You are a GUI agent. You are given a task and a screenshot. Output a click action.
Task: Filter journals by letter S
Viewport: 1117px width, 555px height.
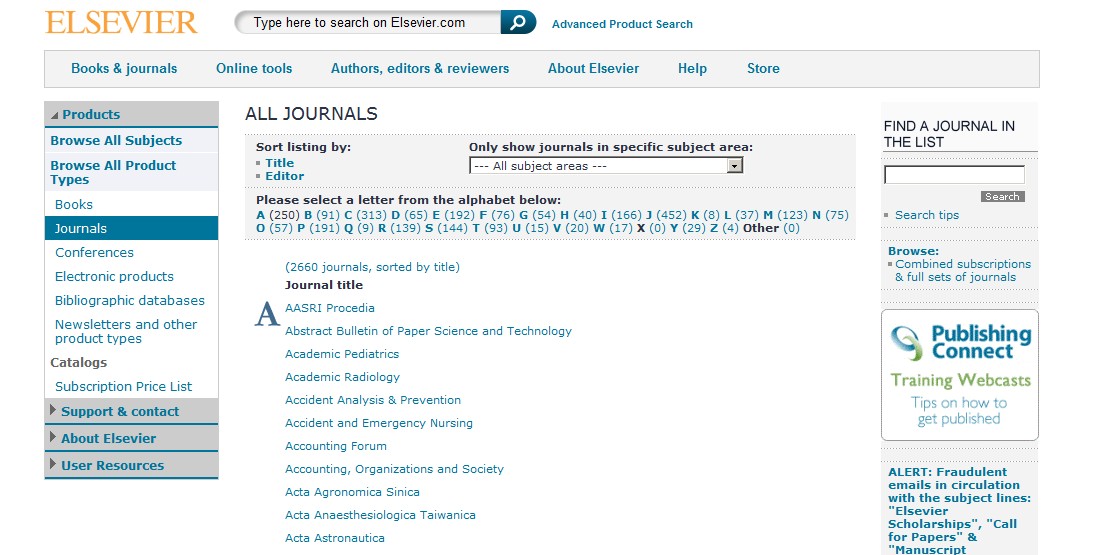click(429, 228)
